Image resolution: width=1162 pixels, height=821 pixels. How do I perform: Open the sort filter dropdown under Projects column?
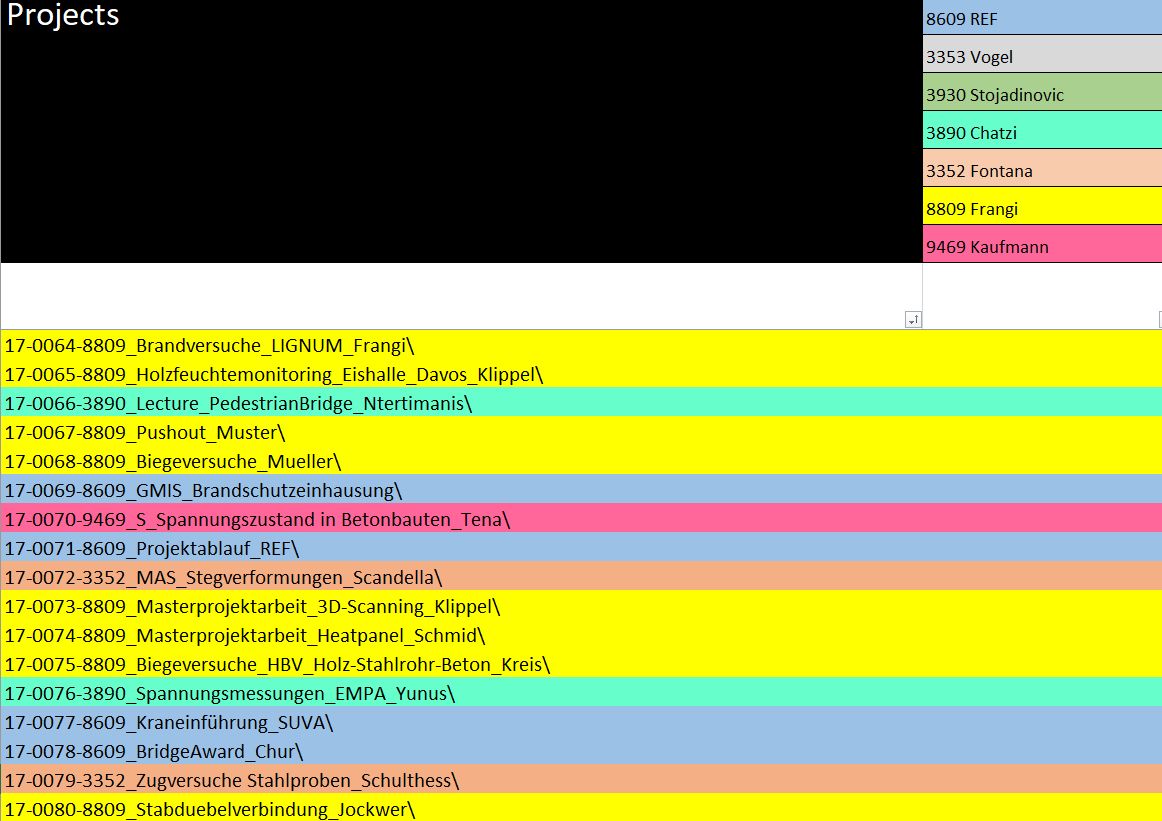913,319
